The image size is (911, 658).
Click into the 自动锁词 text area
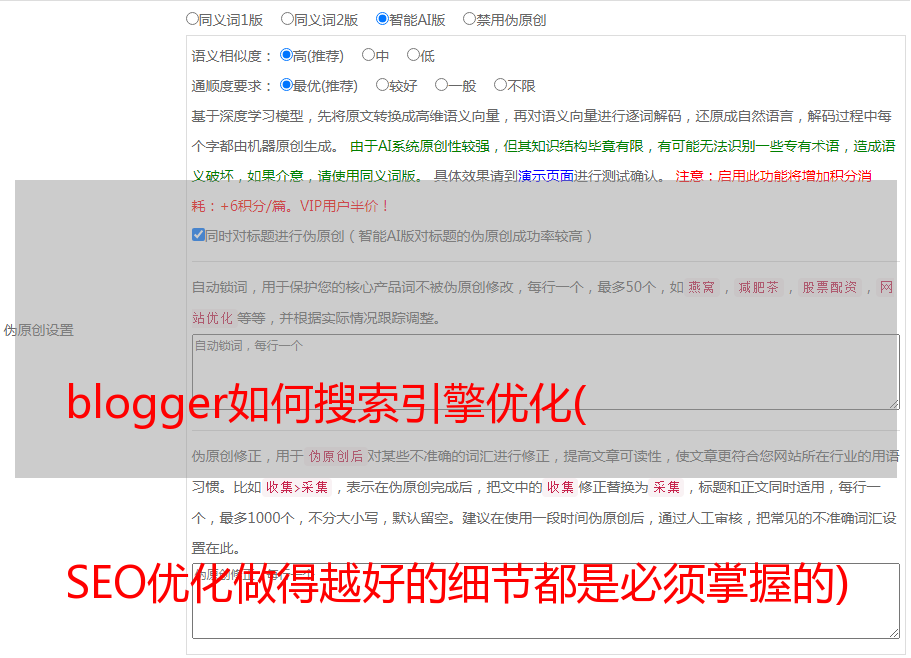click(546, 372)
